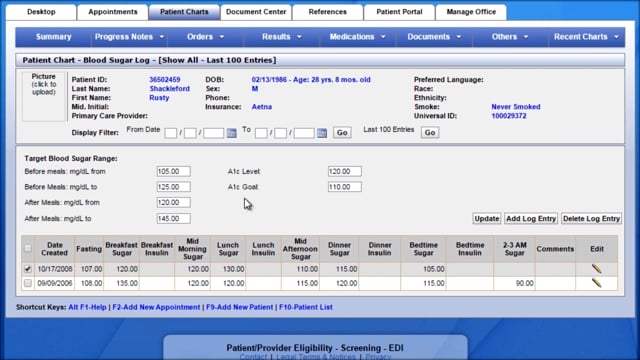The height and width of the screenshot is (360, 640).
Task: Click the Comments column header
Action: [555, 249]
